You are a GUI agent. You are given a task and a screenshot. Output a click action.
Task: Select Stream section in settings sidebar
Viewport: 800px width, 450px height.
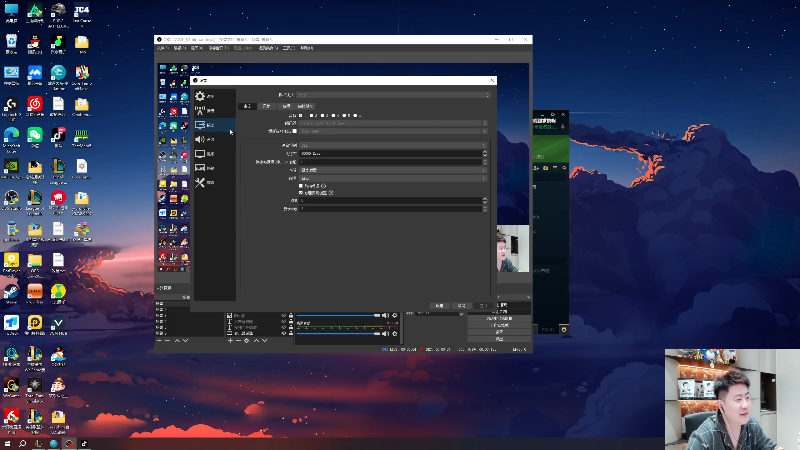200,110
